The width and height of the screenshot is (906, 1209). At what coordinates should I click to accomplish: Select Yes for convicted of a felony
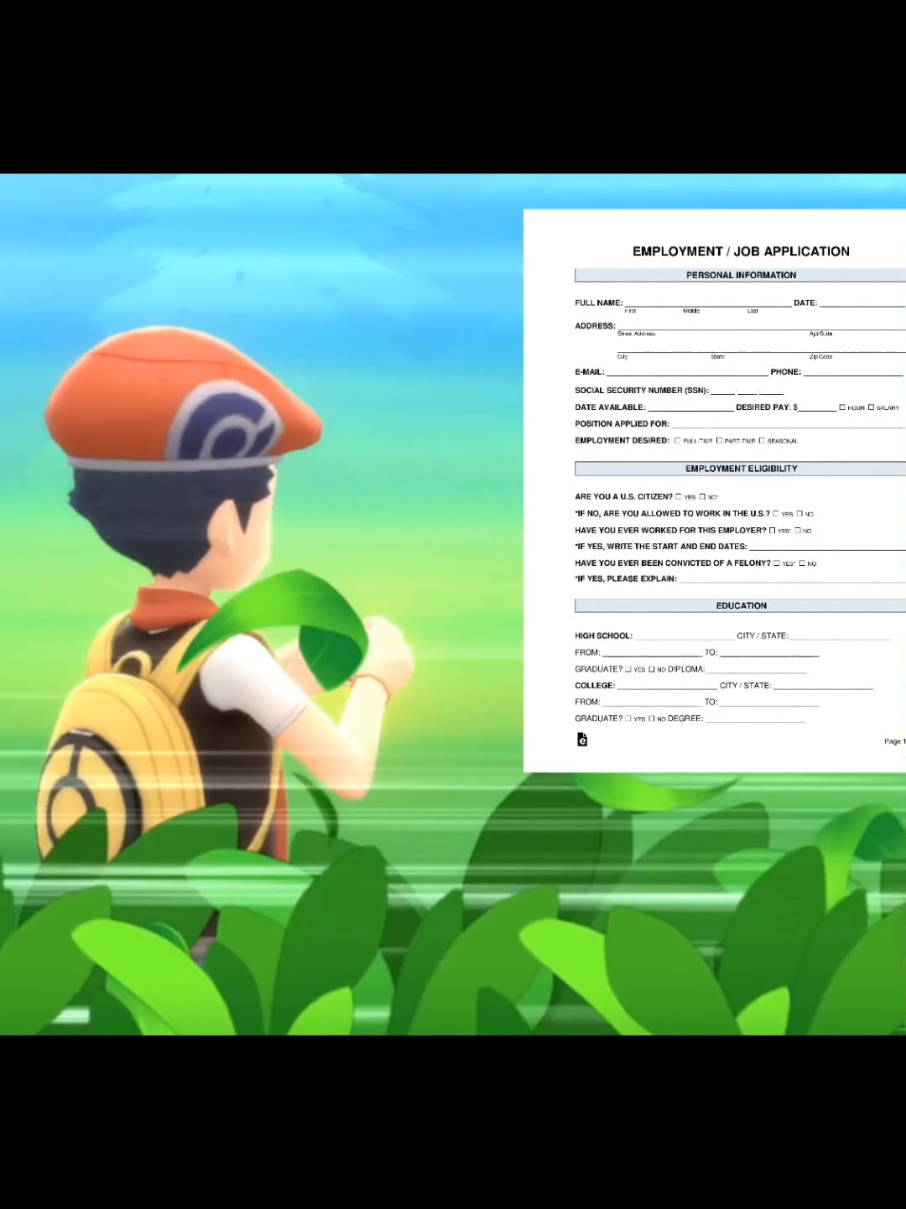(x=777, y=563)
